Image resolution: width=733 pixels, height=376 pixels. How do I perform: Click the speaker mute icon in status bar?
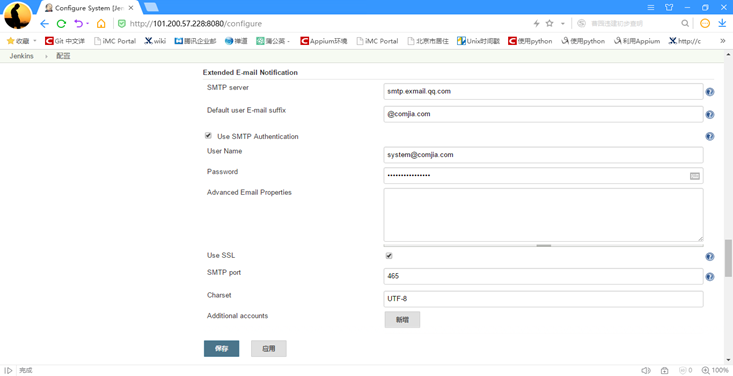(646, 370)
